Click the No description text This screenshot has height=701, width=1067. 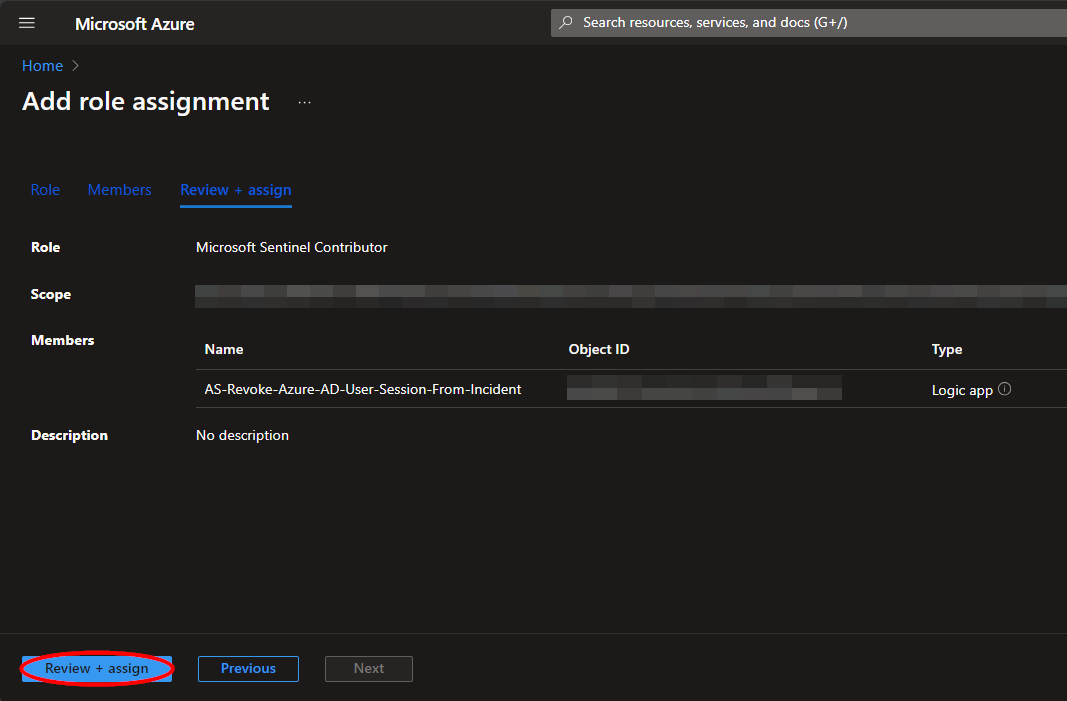coord(242,436)
